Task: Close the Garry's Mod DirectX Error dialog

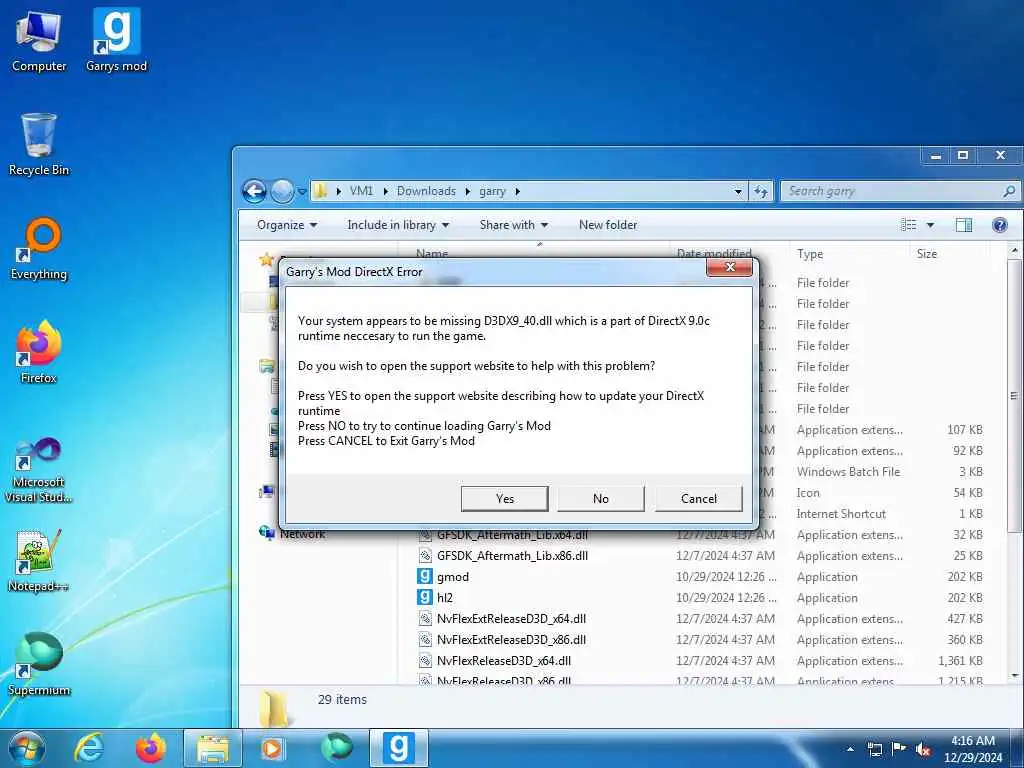Action: (729, 267)
